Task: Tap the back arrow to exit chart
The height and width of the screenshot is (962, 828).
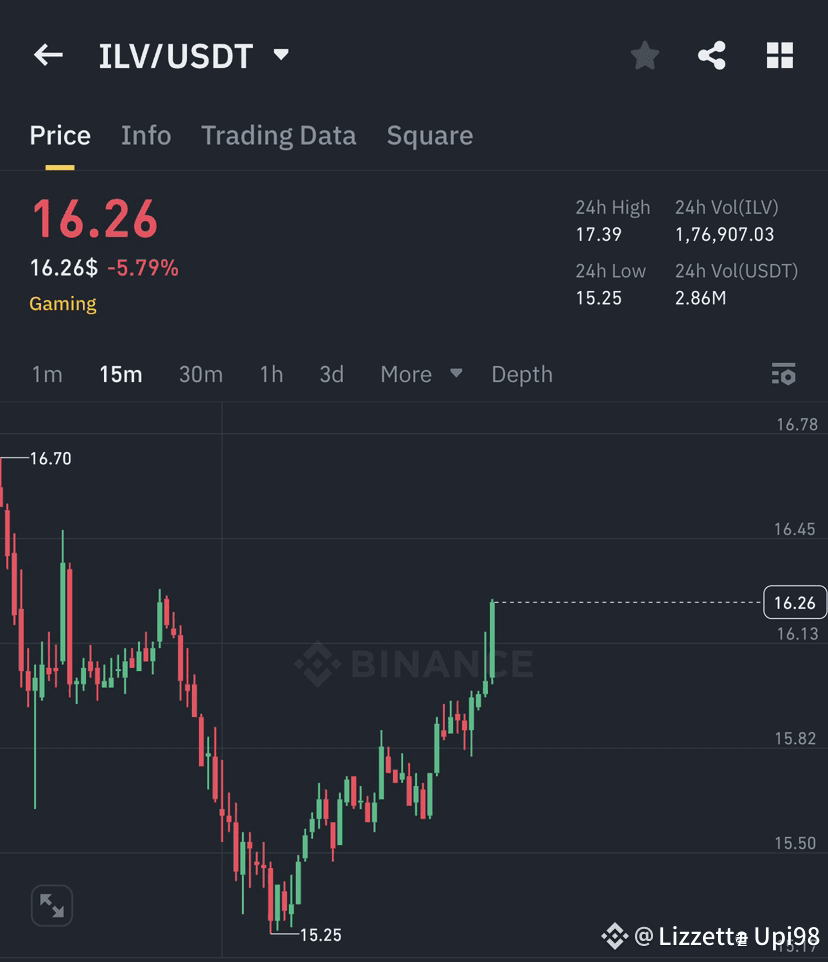Action: click(x=48, y=55)
